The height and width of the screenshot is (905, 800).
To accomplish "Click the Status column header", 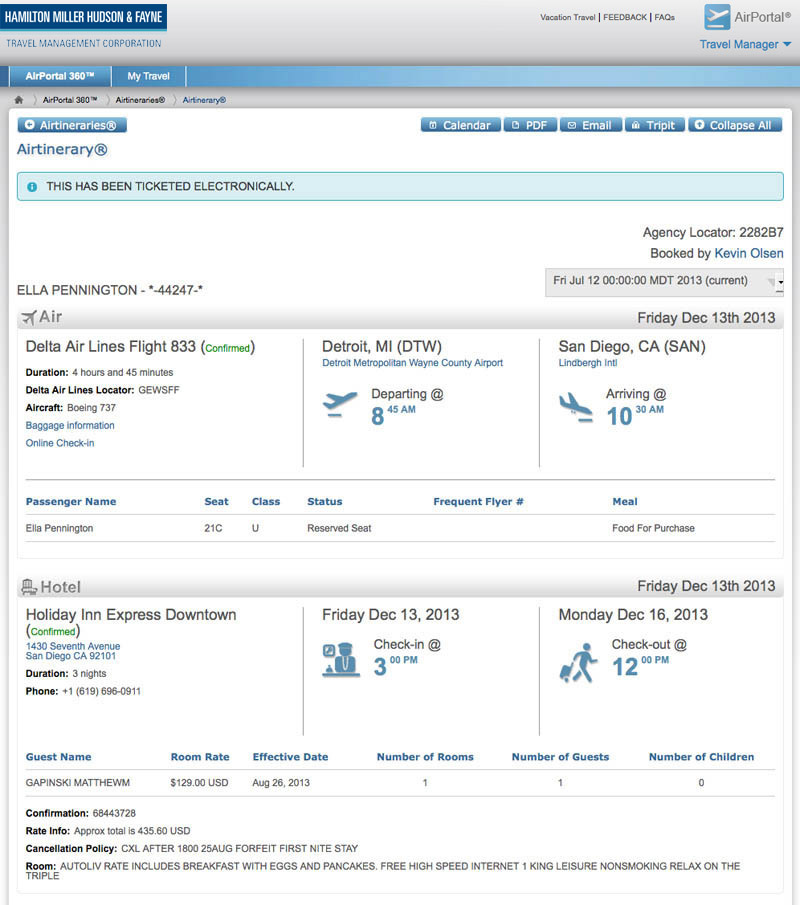I will tap(325, 502).
